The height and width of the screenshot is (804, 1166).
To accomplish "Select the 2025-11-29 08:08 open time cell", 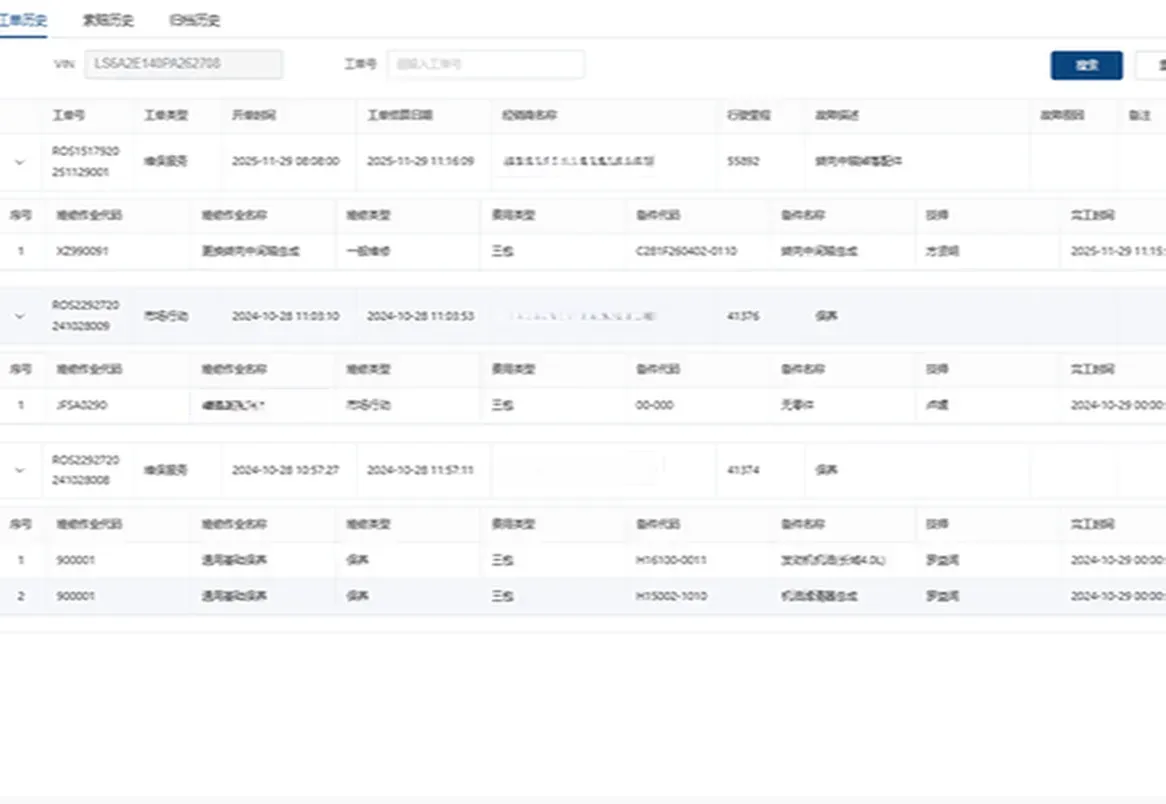I will click(x=287, y=161).
